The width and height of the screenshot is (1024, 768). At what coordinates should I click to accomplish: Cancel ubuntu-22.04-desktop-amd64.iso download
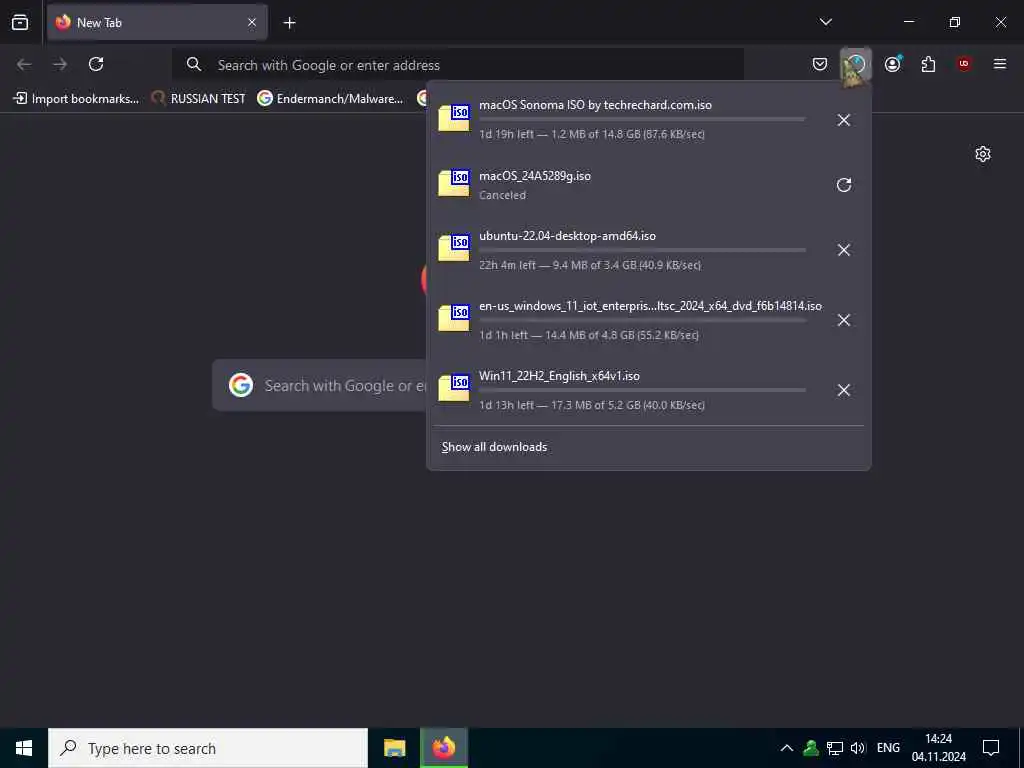pos(844,250)
